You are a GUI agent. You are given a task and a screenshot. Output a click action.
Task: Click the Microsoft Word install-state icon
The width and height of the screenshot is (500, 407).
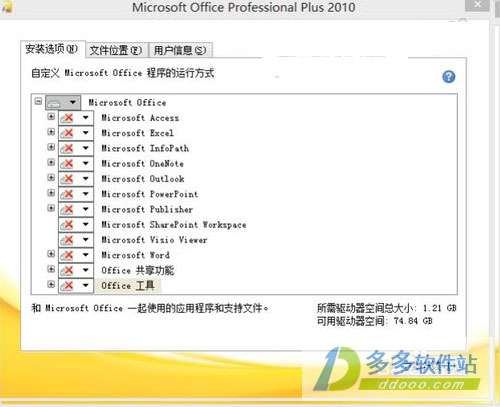point(67,255)
